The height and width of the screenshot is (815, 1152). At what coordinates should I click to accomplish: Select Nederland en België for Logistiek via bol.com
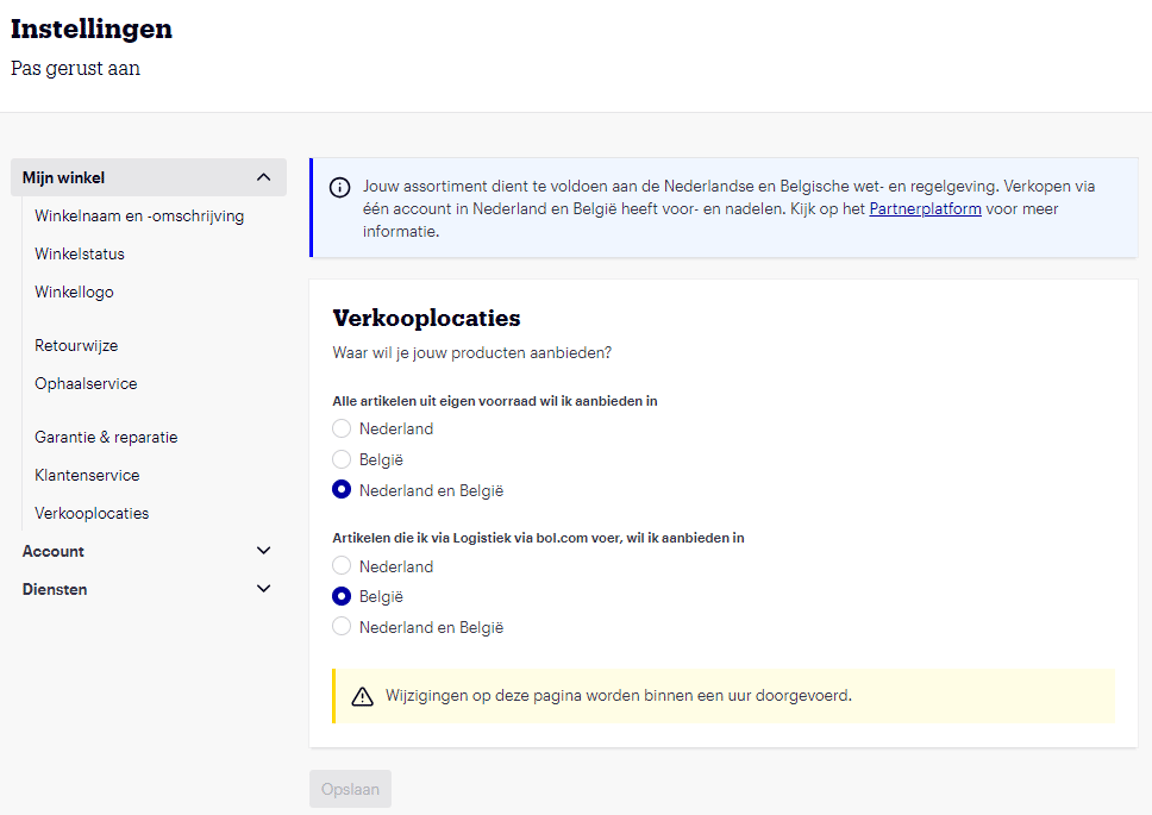[x=340, y=627]
